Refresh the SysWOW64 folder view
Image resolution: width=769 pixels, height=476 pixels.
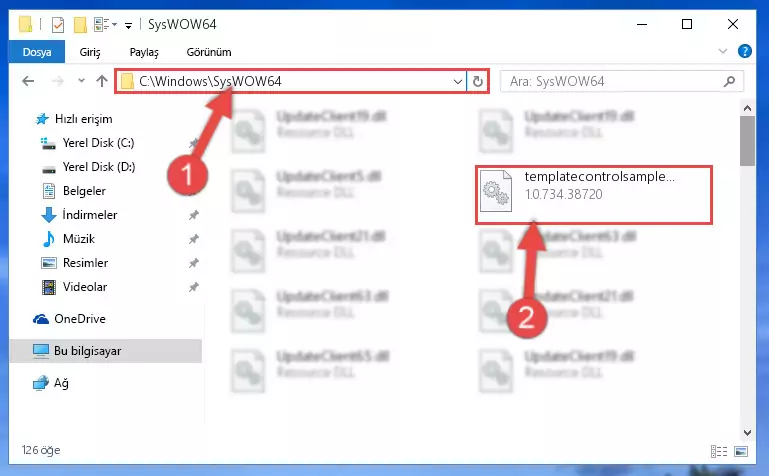click(478, 81)
